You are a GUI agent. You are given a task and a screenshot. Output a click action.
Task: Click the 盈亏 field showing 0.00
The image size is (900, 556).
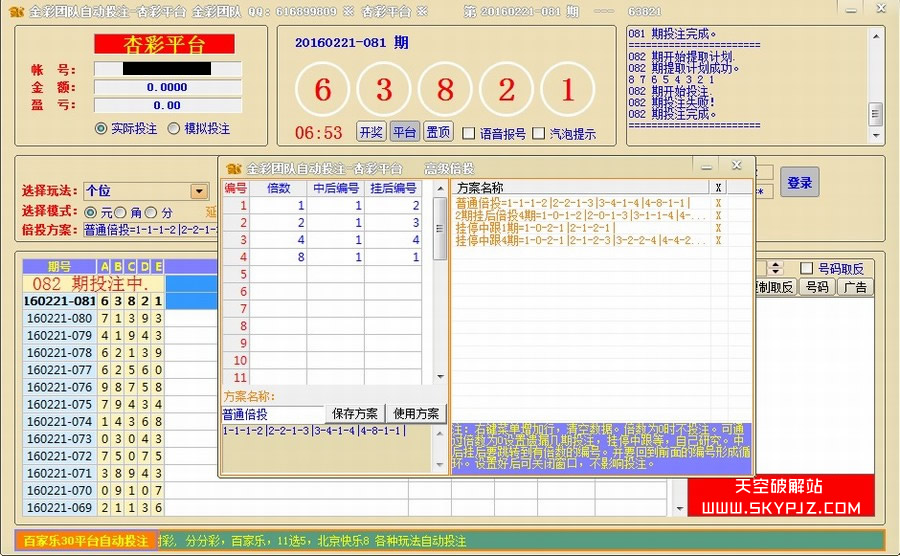168,106
